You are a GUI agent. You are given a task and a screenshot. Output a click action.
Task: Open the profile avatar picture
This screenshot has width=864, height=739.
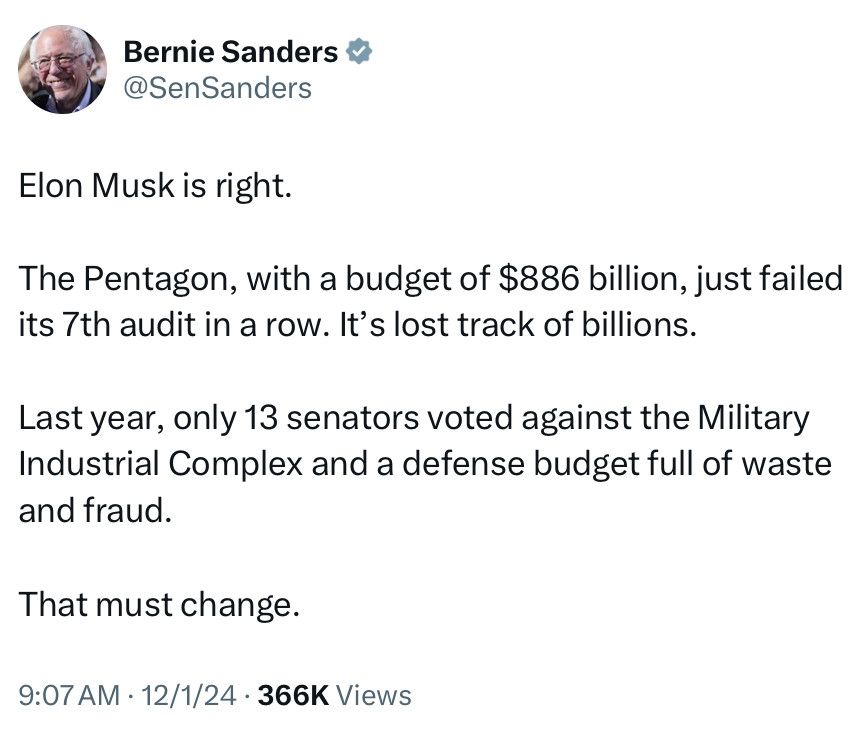tap(62, 69)
